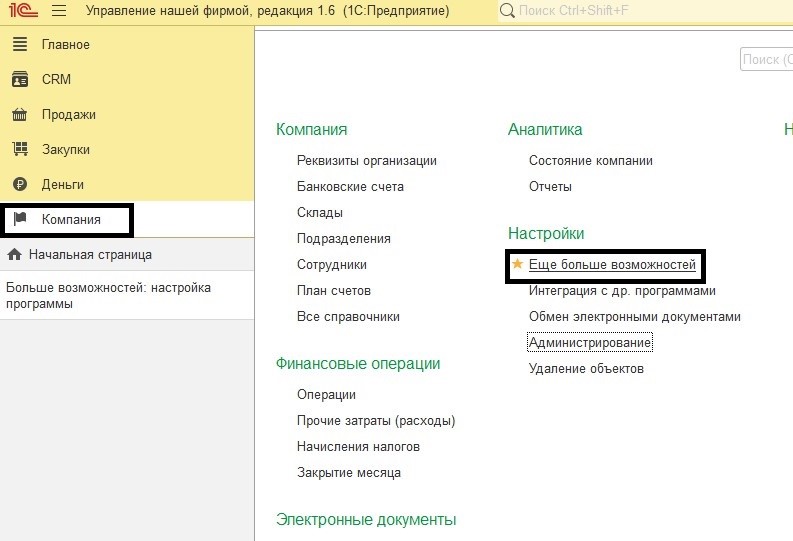This screenshot has height=541, width=793.
Task: Open the Администрирование settings link
Action: (x=590, y=343)
